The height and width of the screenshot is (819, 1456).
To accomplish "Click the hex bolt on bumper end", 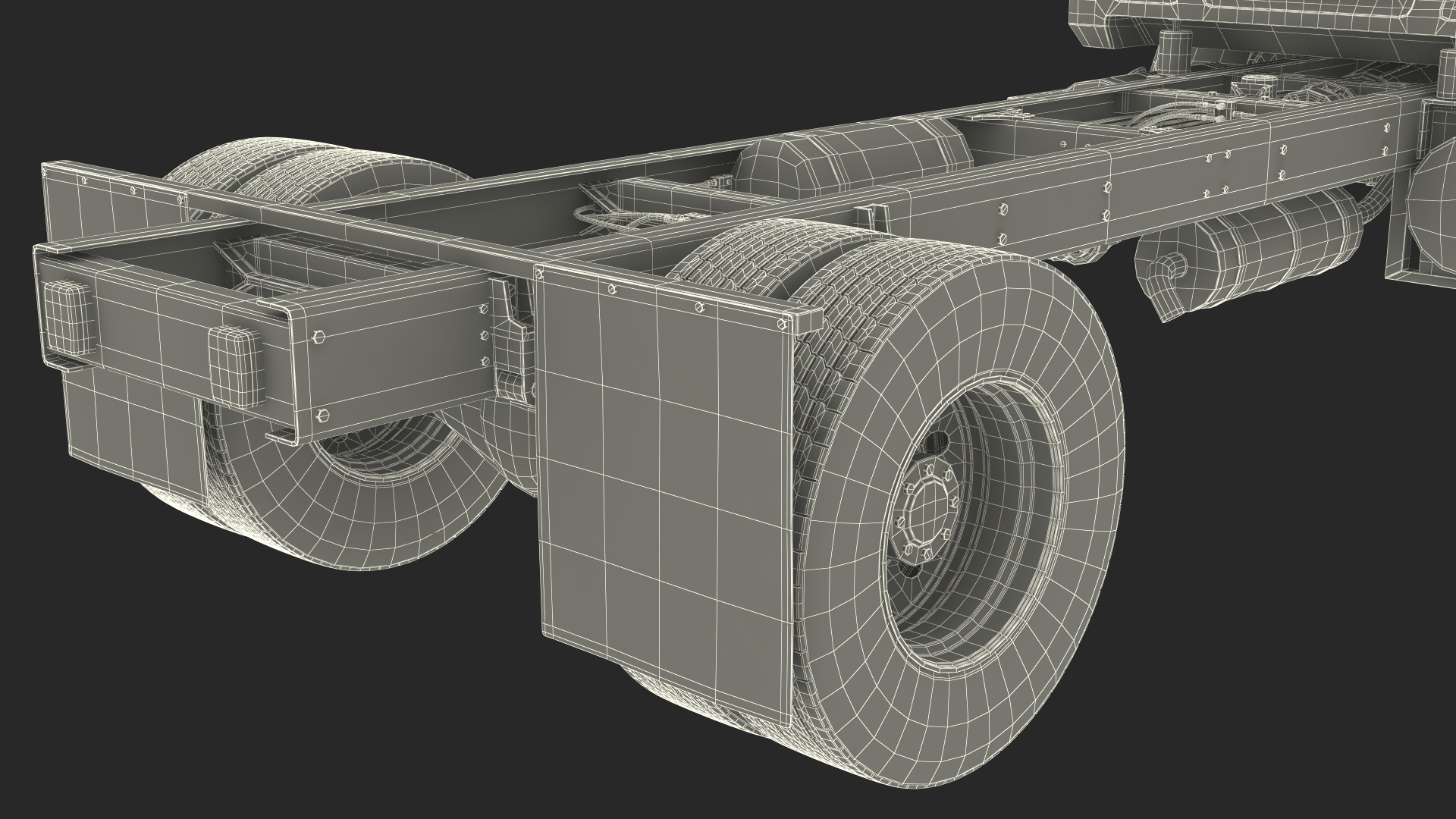I will click(x=319, y=334).
